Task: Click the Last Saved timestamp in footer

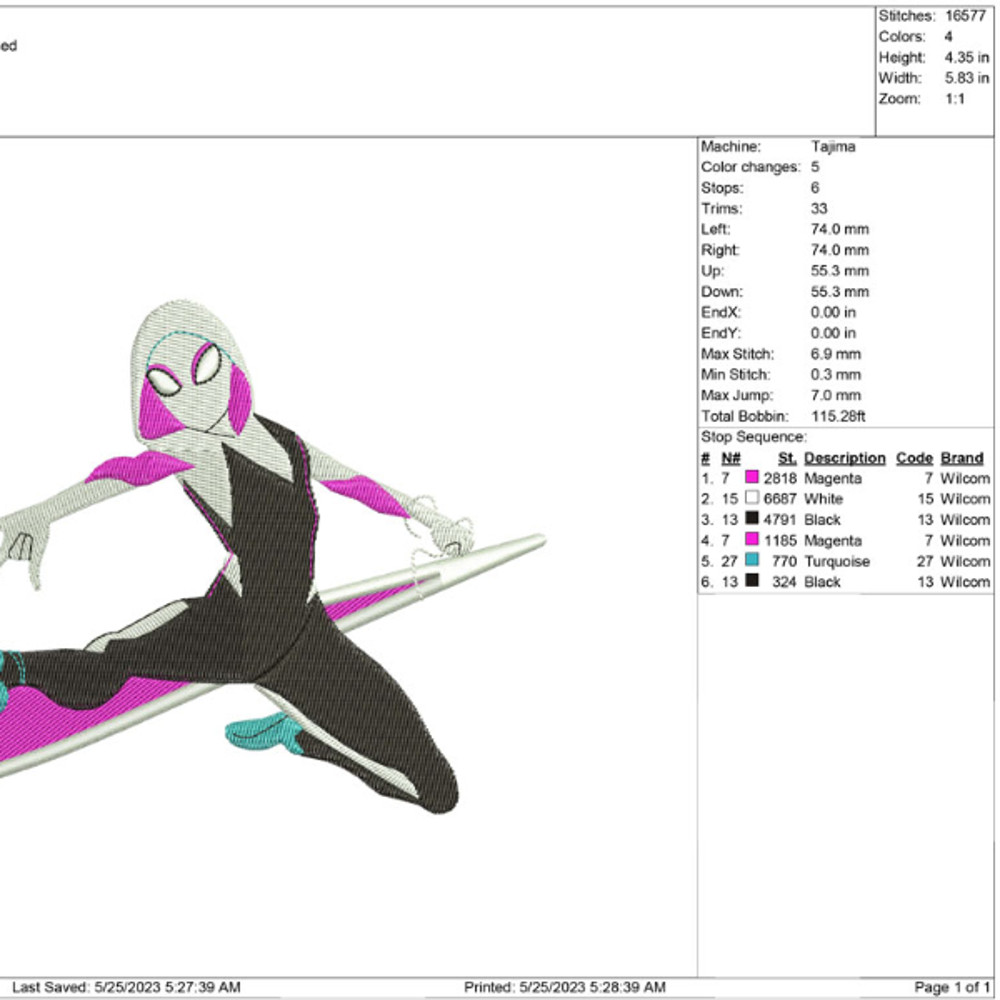Action: 126,987
